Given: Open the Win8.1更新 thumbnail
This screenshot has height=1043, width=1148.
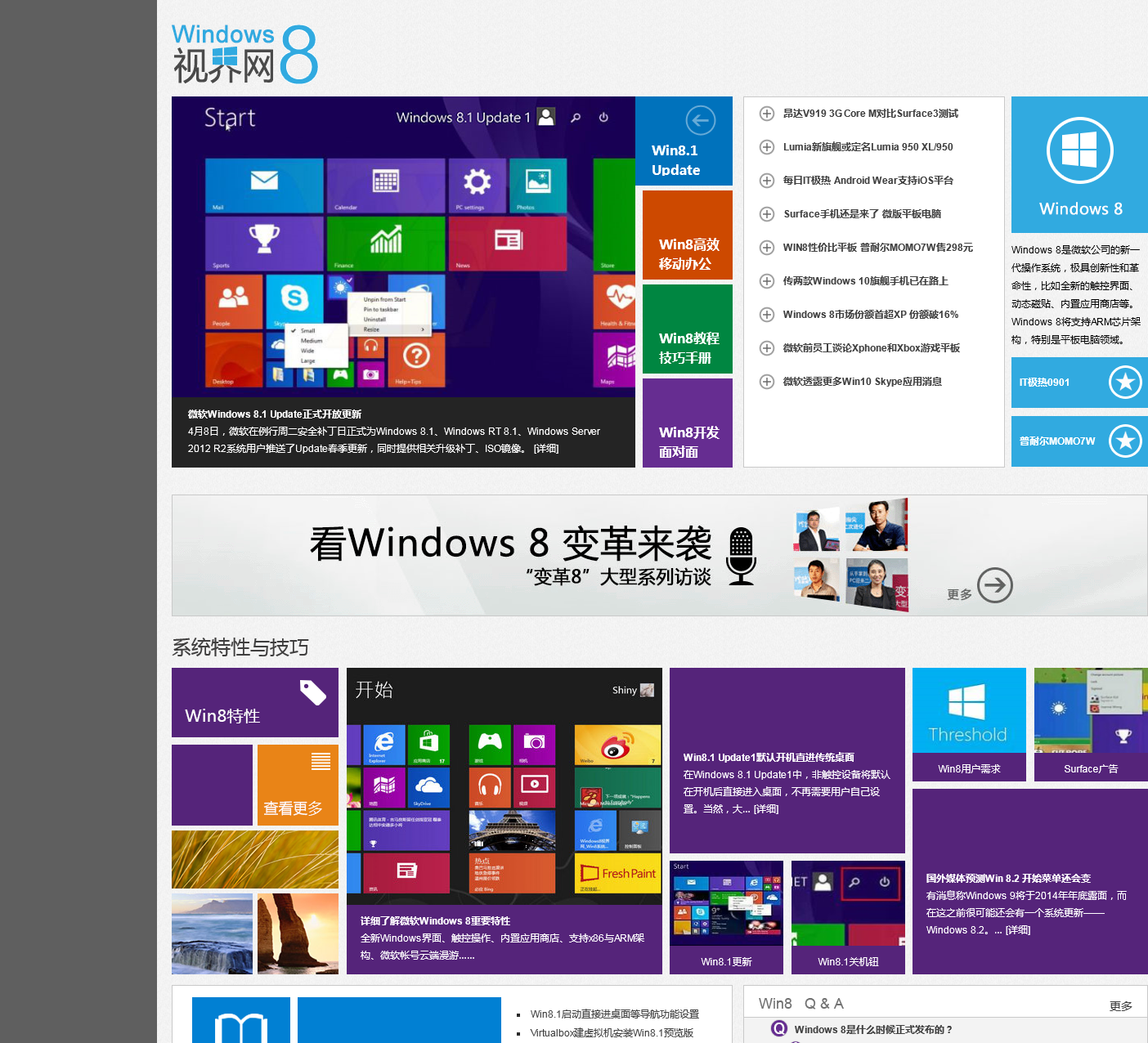Looking at the screenshot, I should (726, 917).
